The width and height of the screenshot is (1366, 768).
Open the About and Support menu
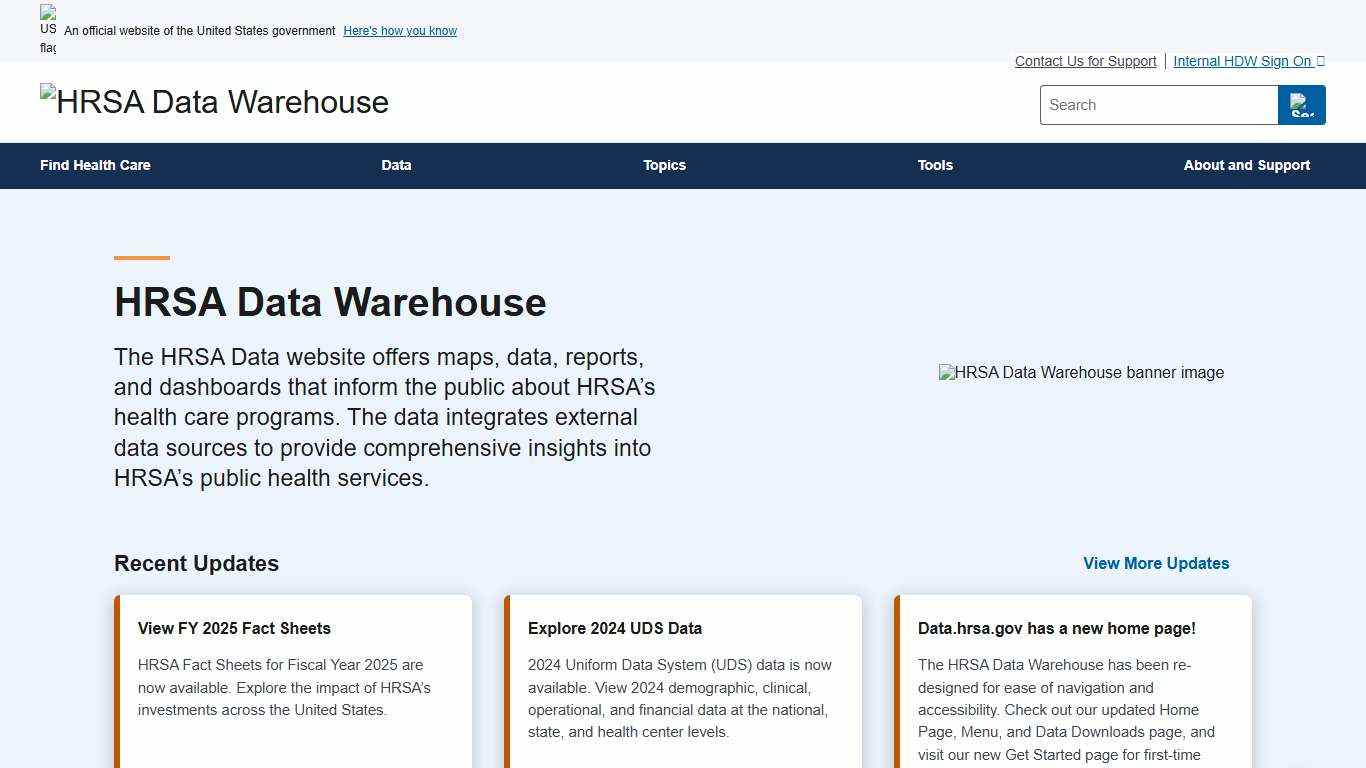(1247, 165)
